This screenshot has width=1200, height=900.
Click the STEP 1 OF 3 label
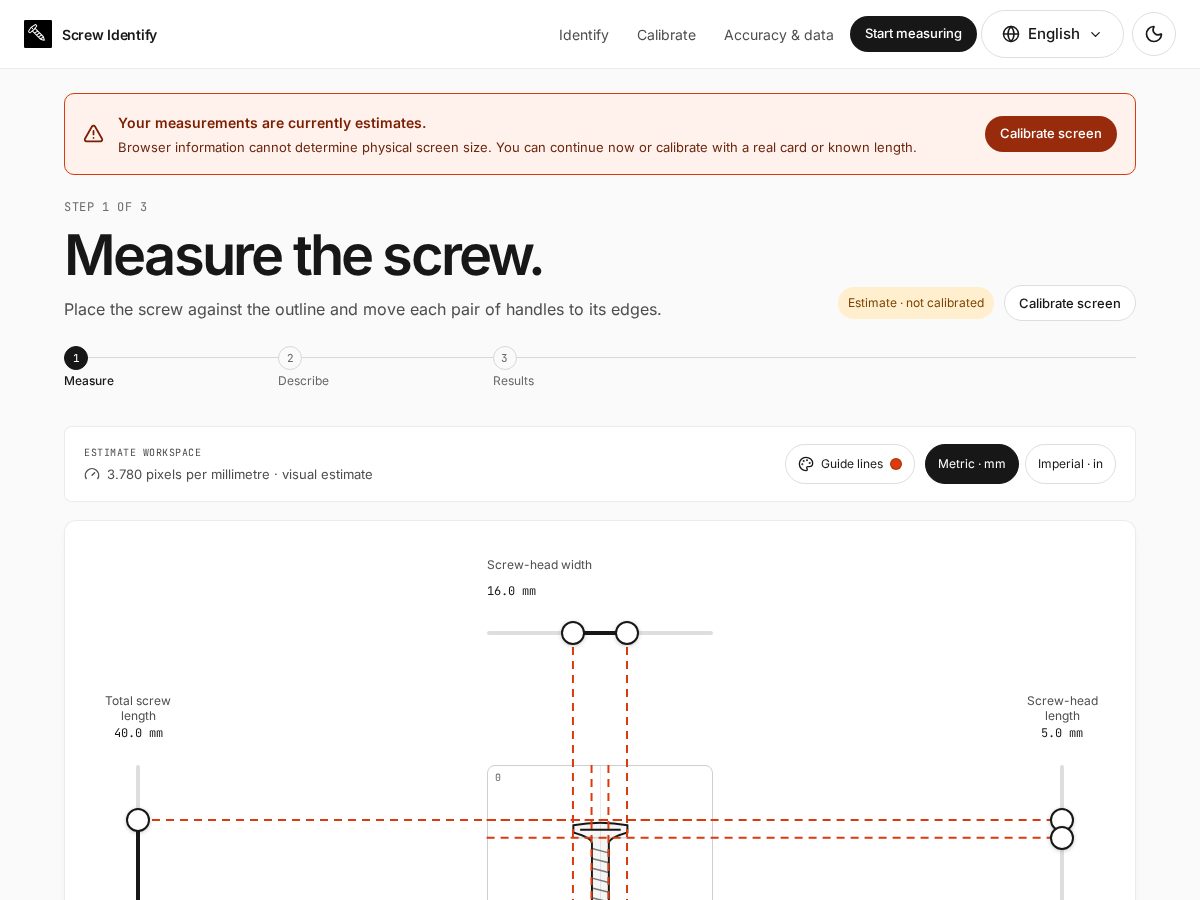(106, 207)
